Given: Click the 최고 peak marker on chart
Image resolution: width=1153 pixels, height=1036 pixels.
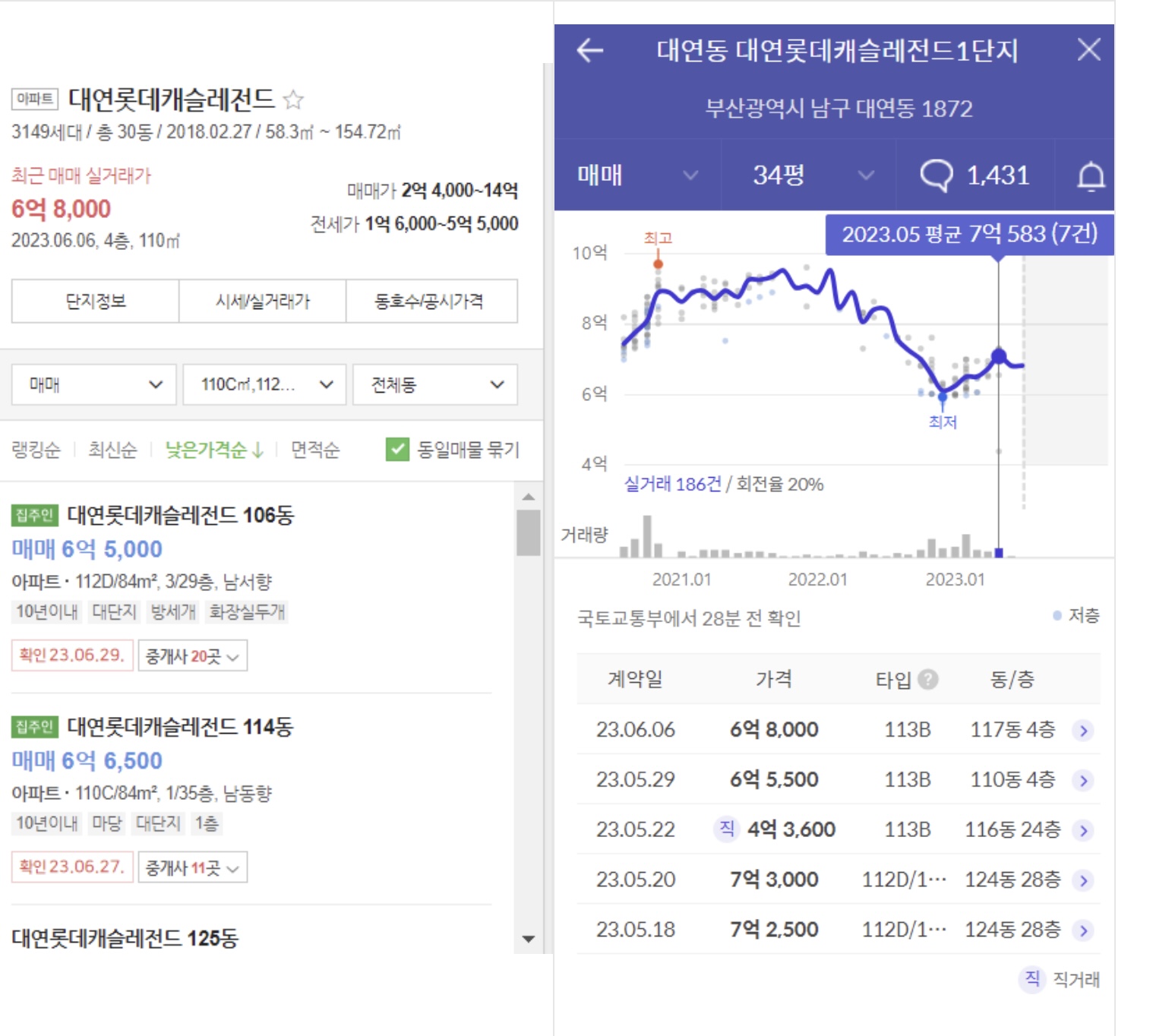Looking at the screenshot, I should 658,263.
